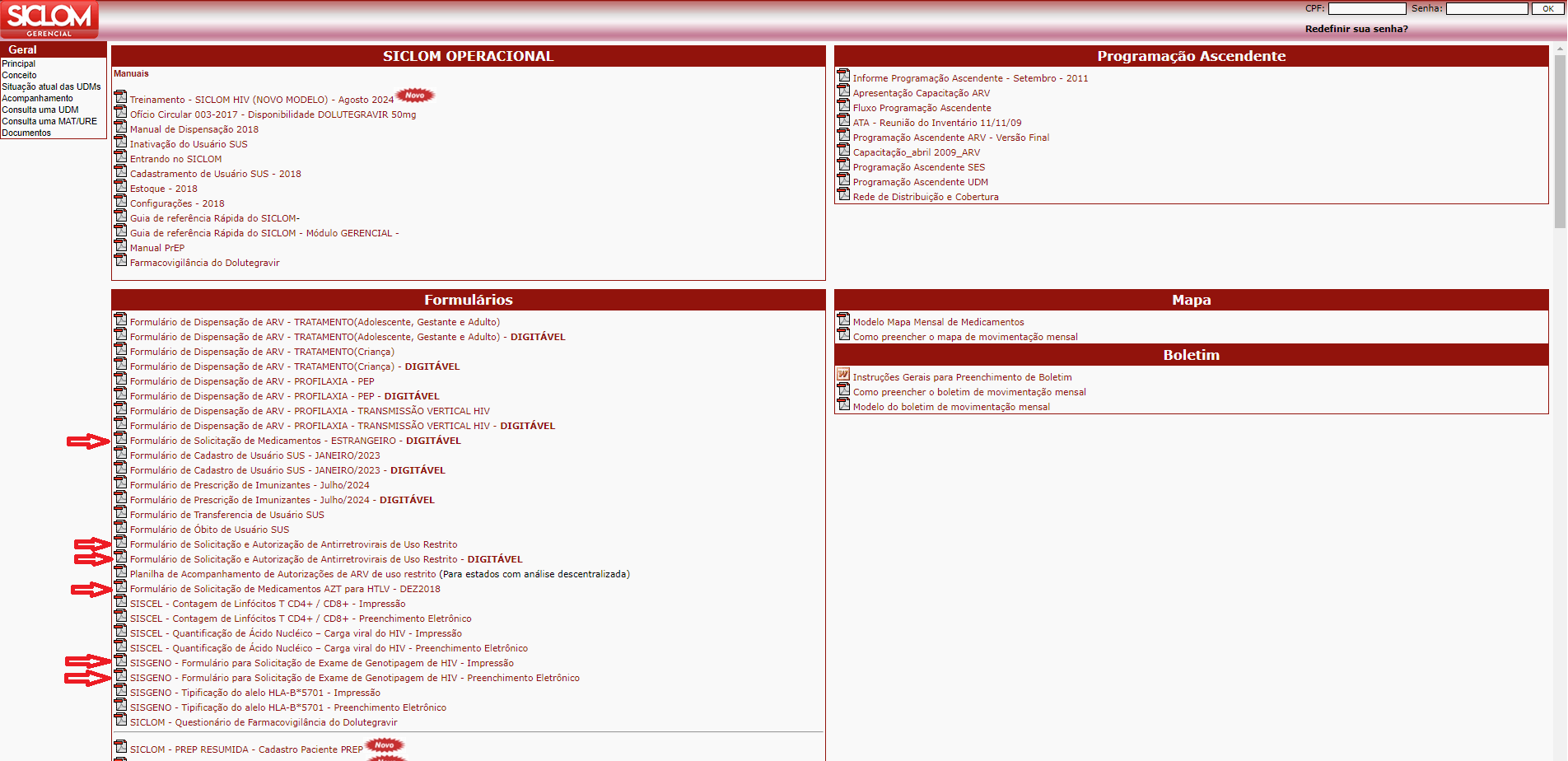Click the SICLOM Gerencial logo
This screenshot has width=1568, height=761.
(x=49, y=19)
